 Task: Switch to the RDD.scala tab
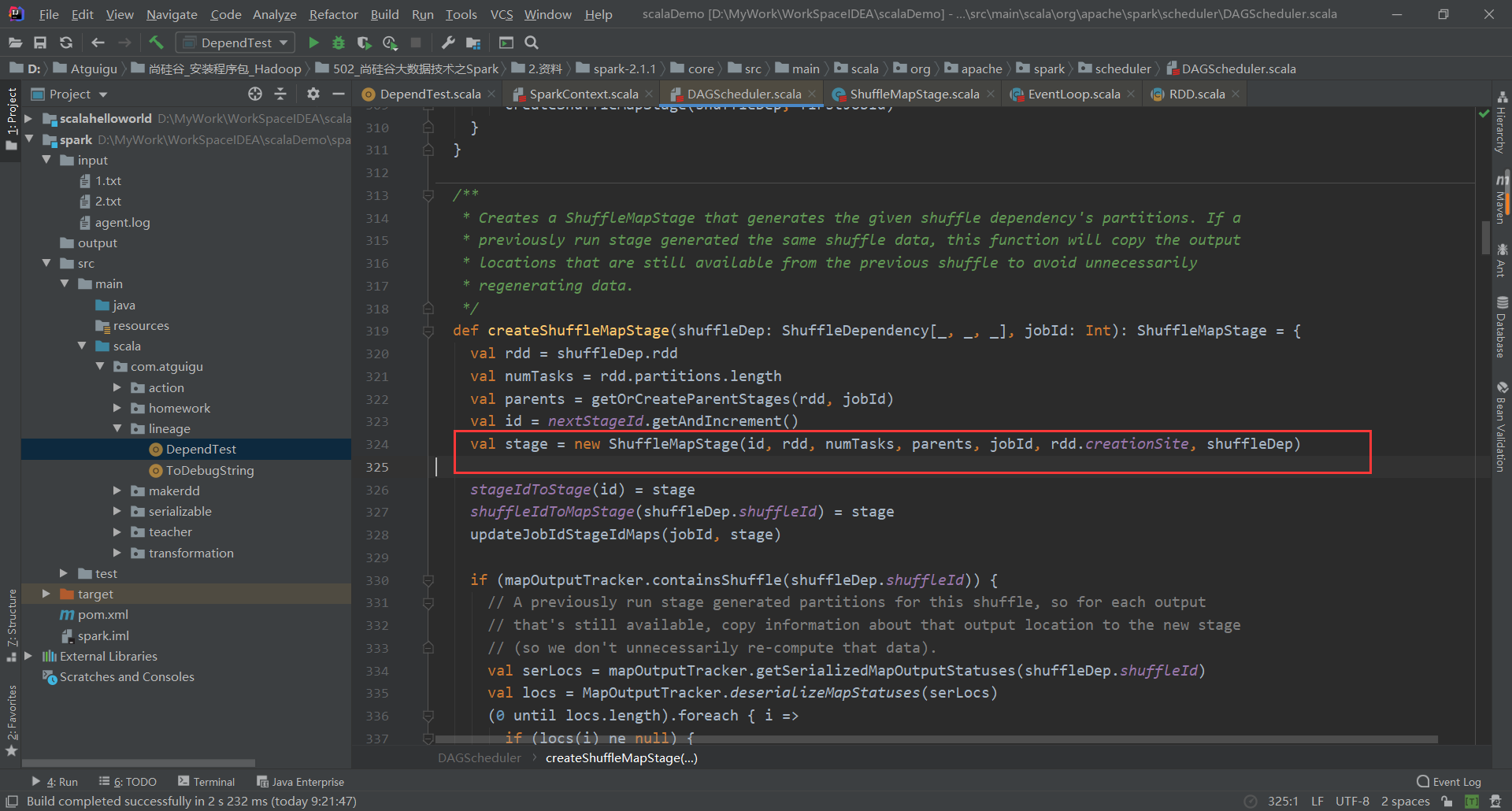(1197, 94)
